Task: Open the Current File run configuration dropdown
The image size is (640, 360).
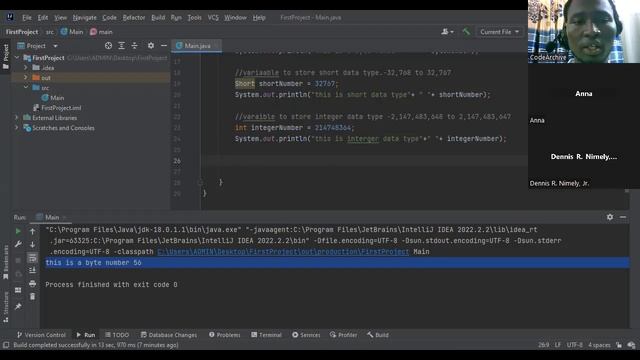Action: pos(499,32)
